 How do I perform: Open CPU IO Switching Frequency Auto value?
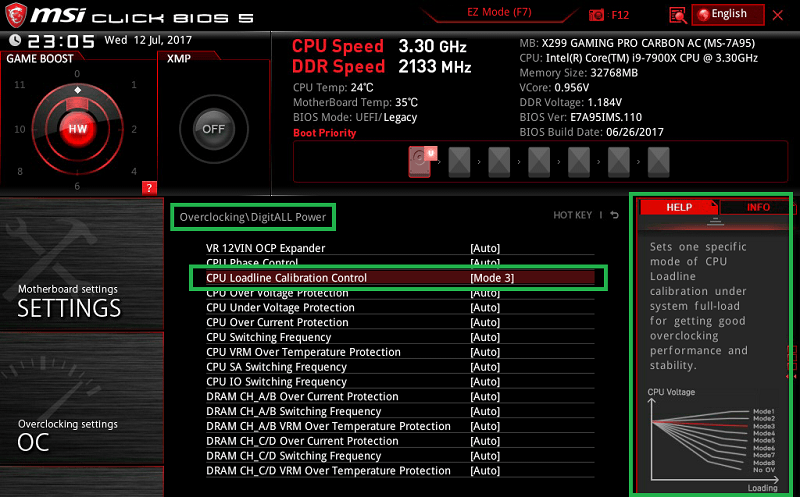[485, 381]
